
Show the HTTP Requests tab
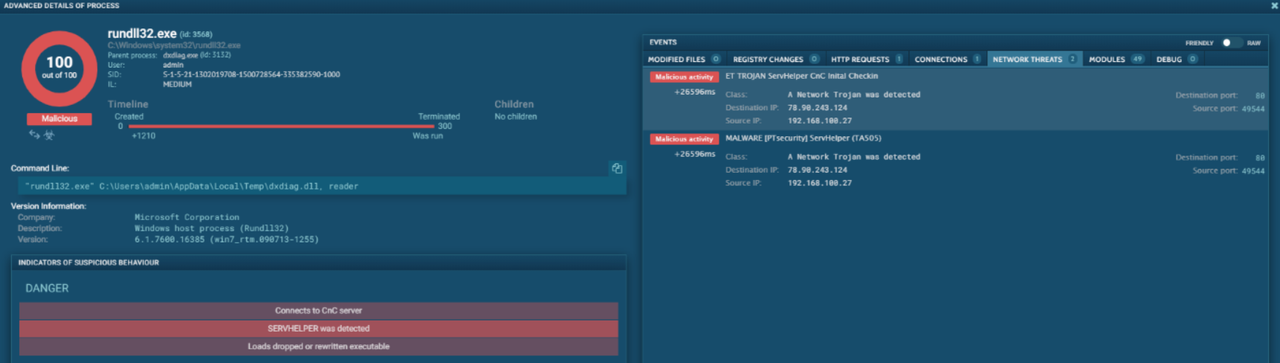click(866, 59)
